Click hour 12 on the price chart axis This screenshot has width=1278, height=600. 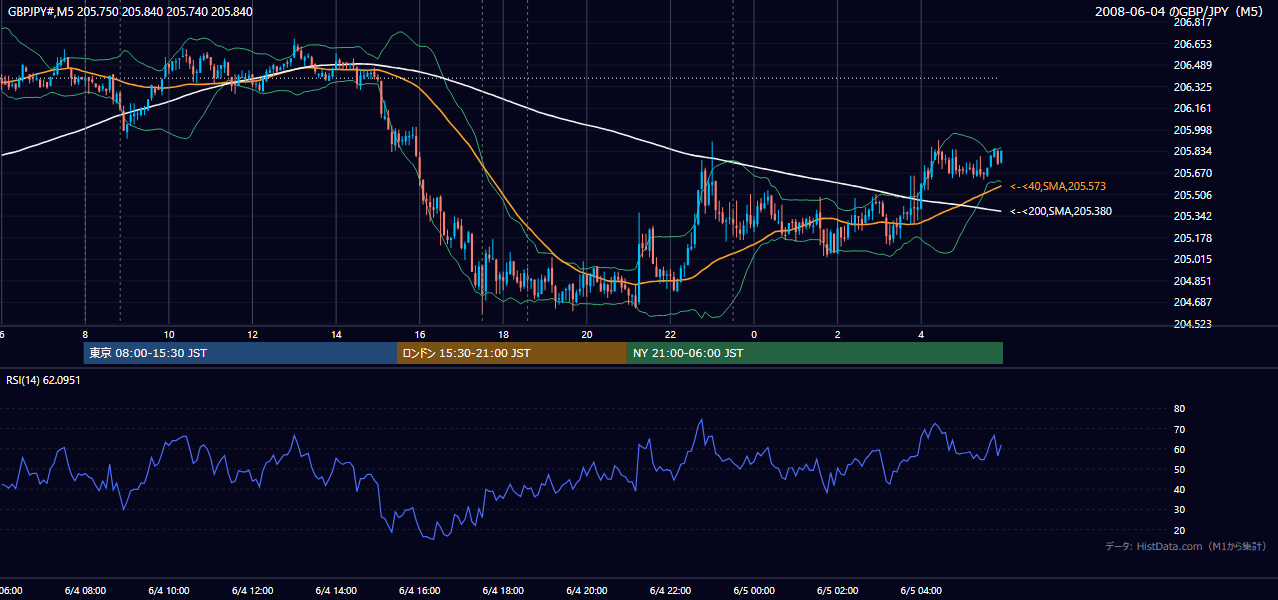(x=252, y=335)
